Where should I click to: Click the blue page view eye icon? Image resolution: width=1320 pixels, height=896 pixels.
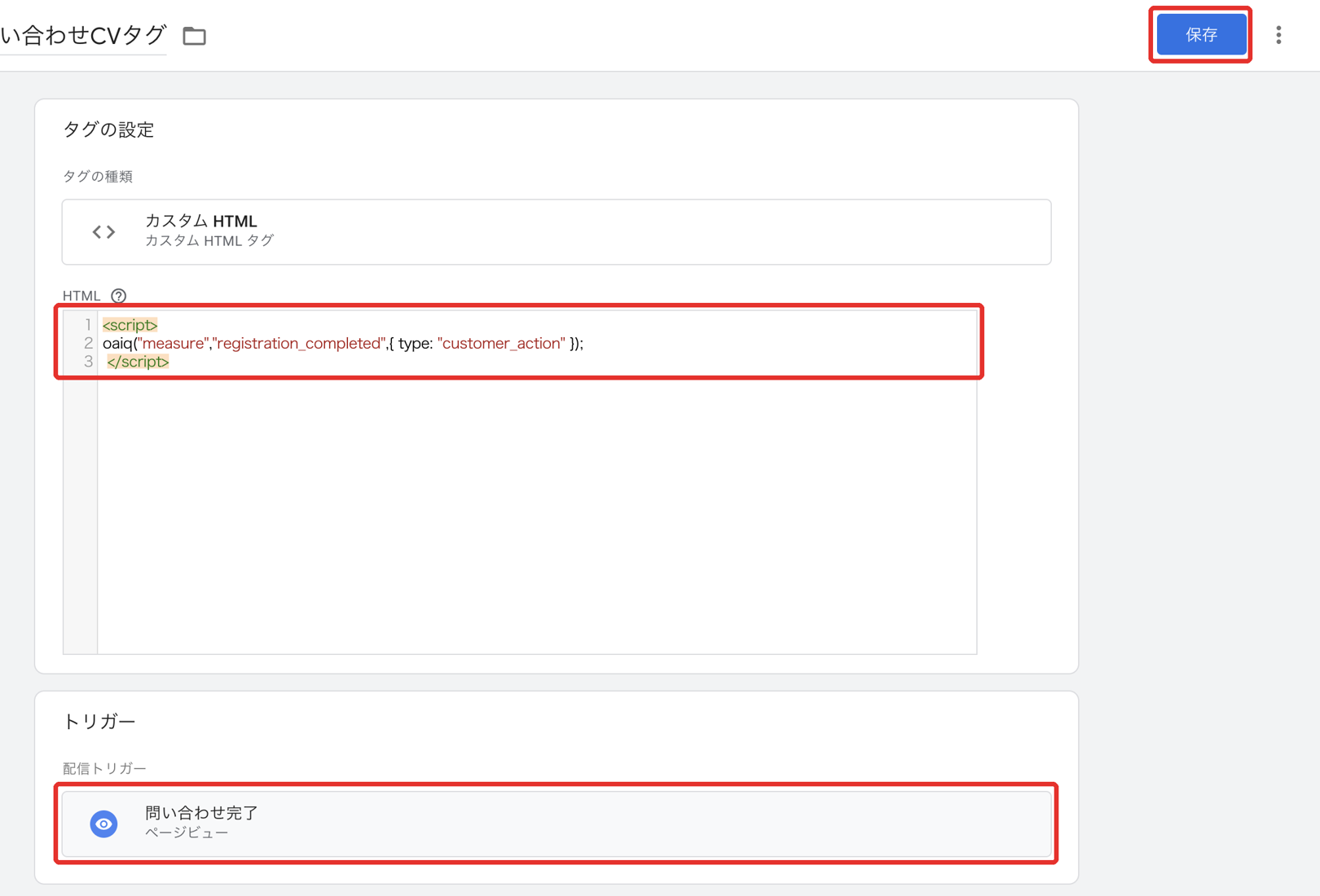point(103,824)
